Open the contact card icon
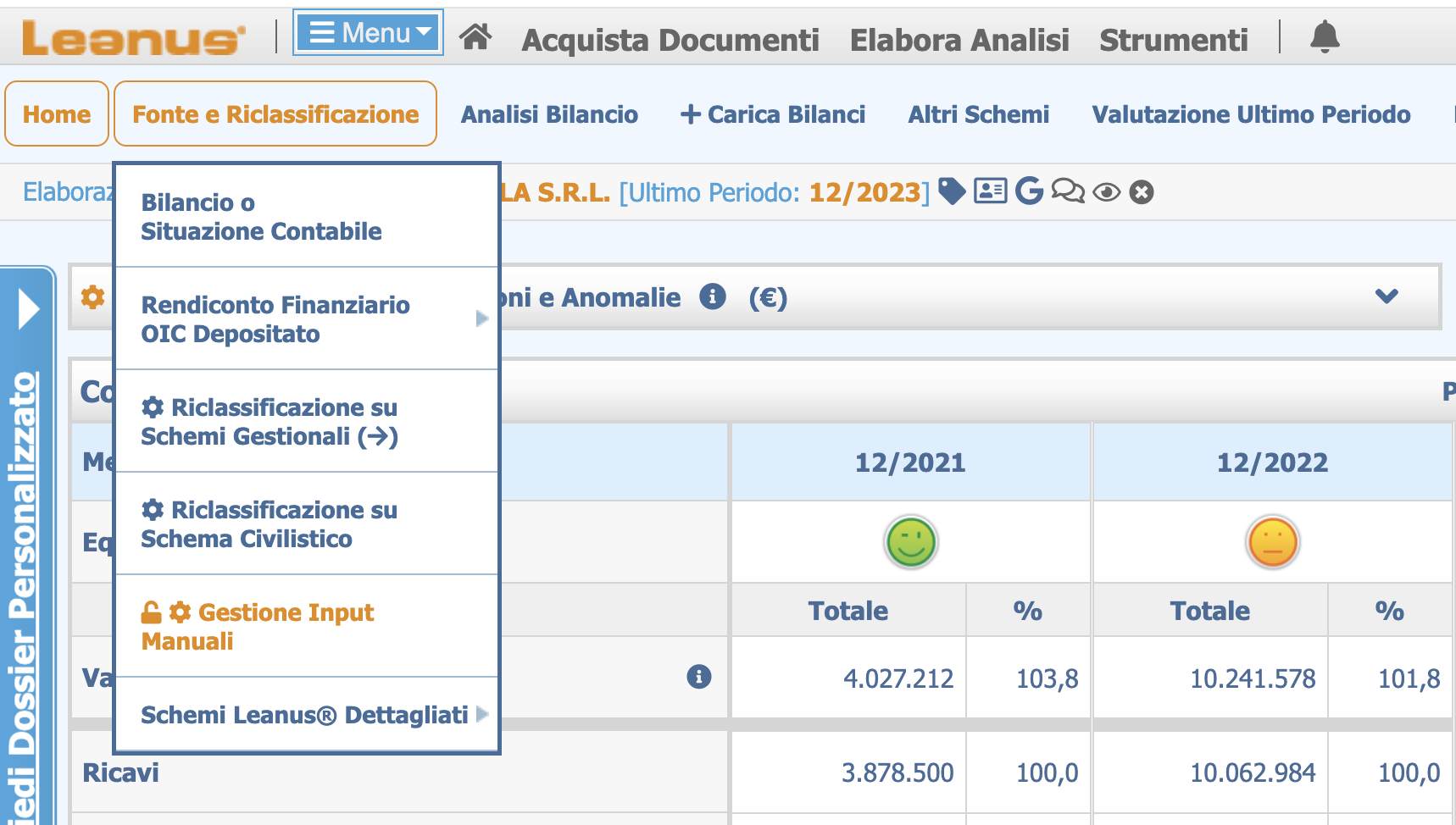1456x825 pixels. point(990,191)
